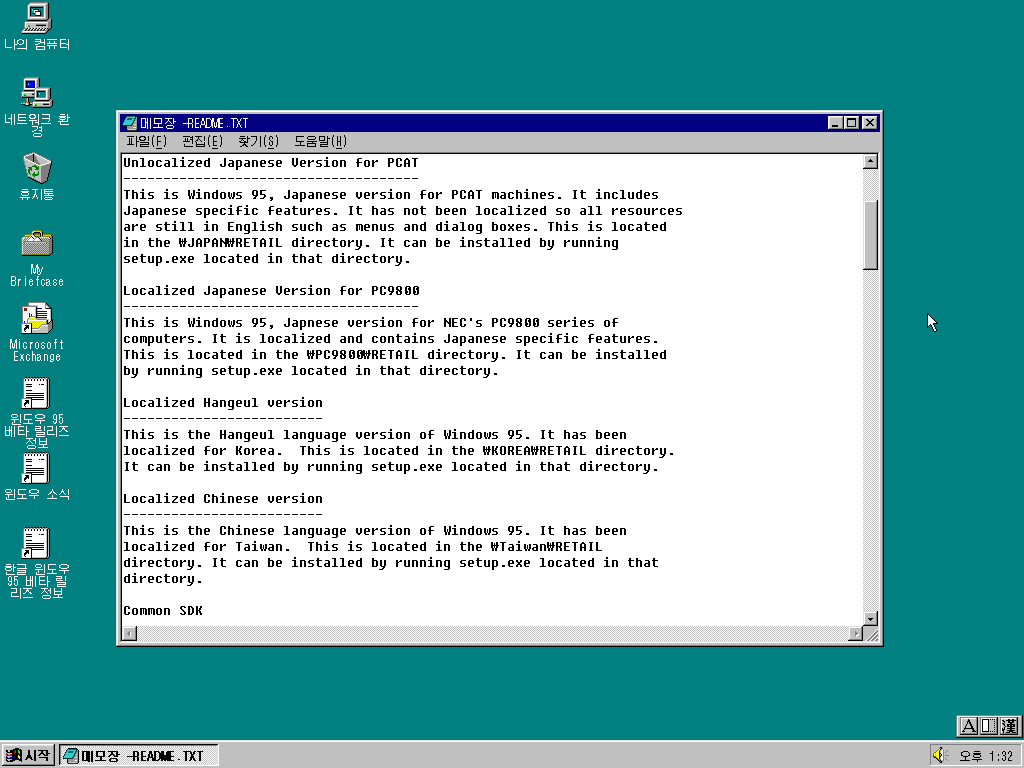Image resolution: width=1024 pixels, height=768 pixels.
Task: Close the Notepad README.TXT window
Action: click(869, 123)
